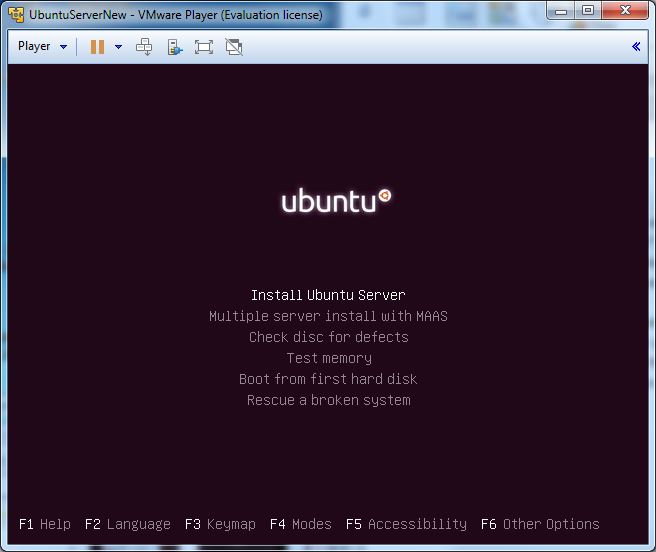
Task: Collapse toolbar with double chevron
Action: tap(636, 46)
